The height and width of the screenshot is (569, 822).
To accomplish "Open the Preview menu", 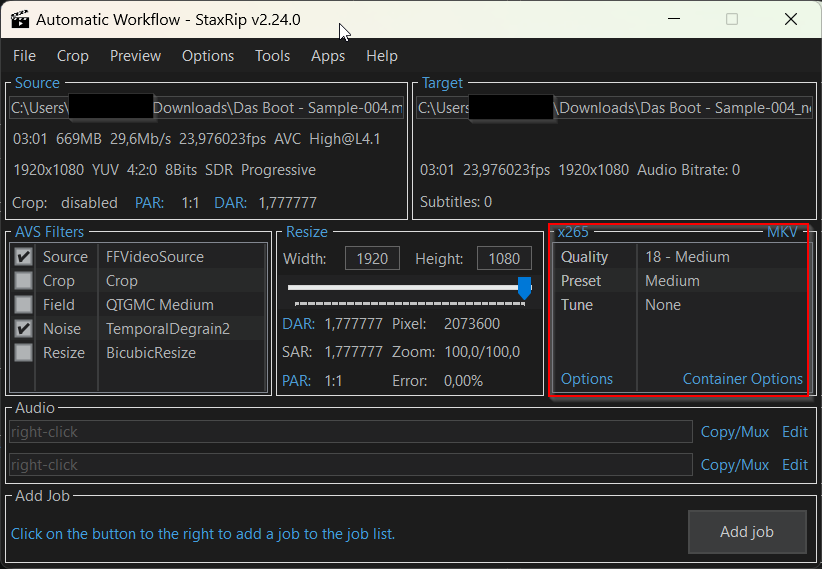I will (x=135, y=56).
